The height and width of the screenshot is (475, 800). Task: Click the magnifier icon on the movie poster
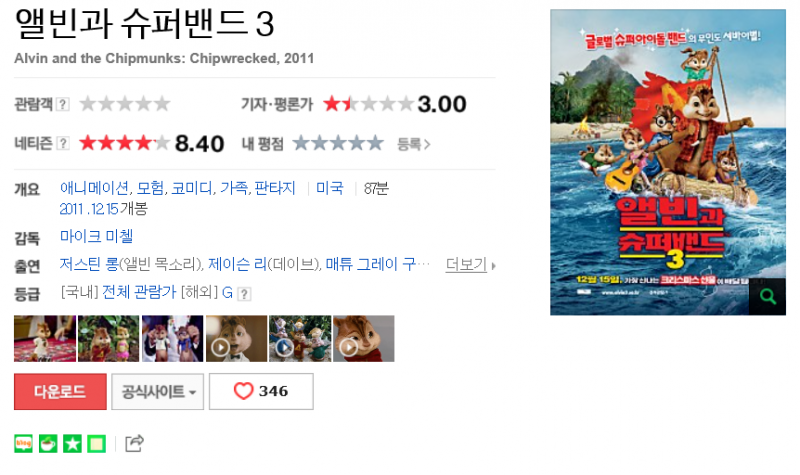tap(767, 296)
